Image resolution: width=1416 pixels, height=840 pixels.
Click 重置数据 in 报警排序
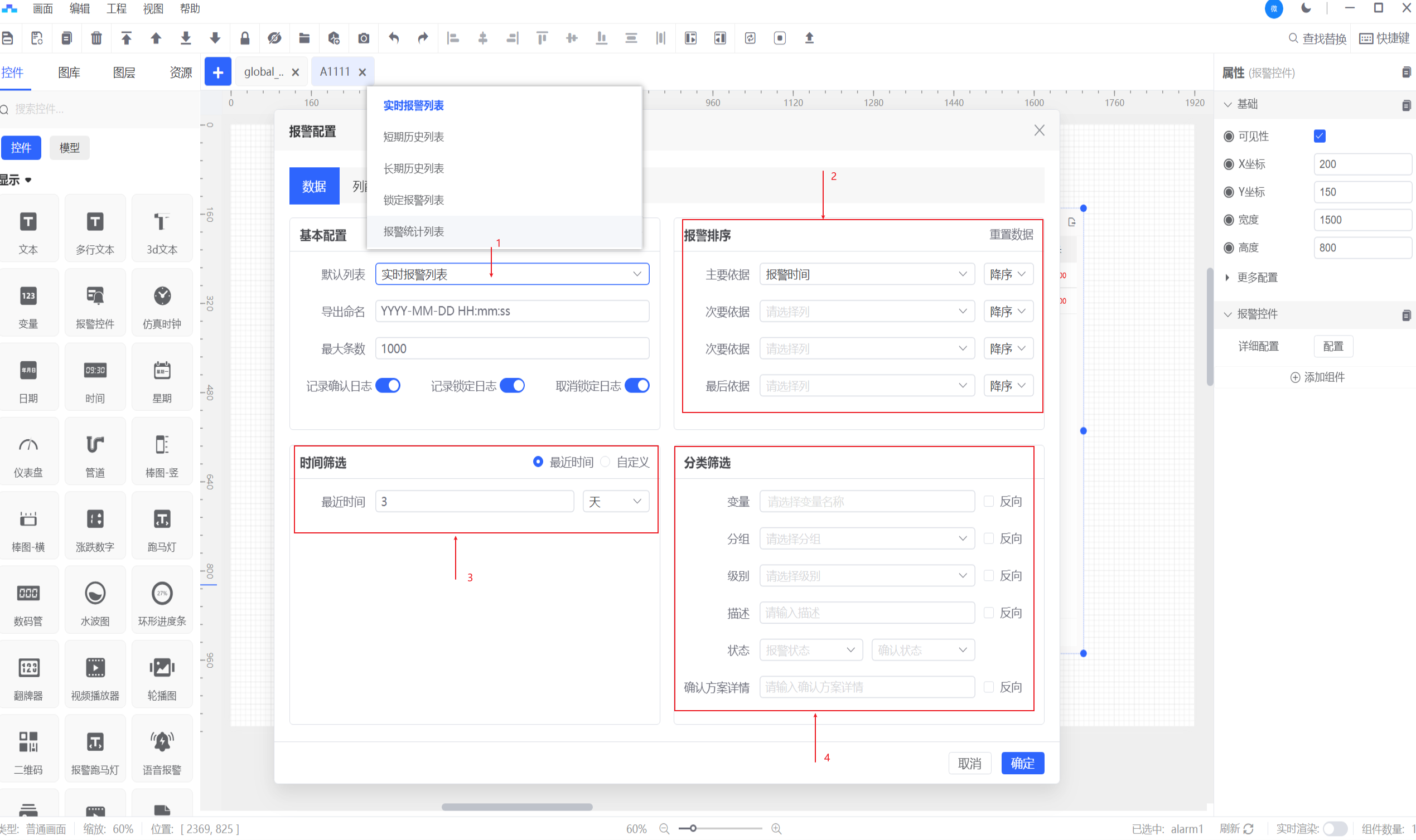tap(1011, 234)
